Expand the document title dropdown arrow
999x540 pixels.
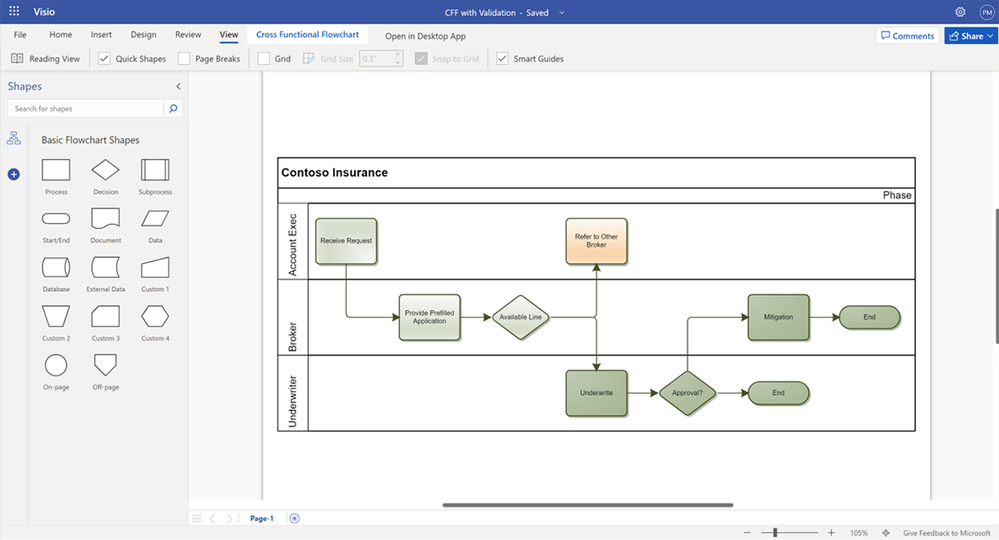point(561,12)
